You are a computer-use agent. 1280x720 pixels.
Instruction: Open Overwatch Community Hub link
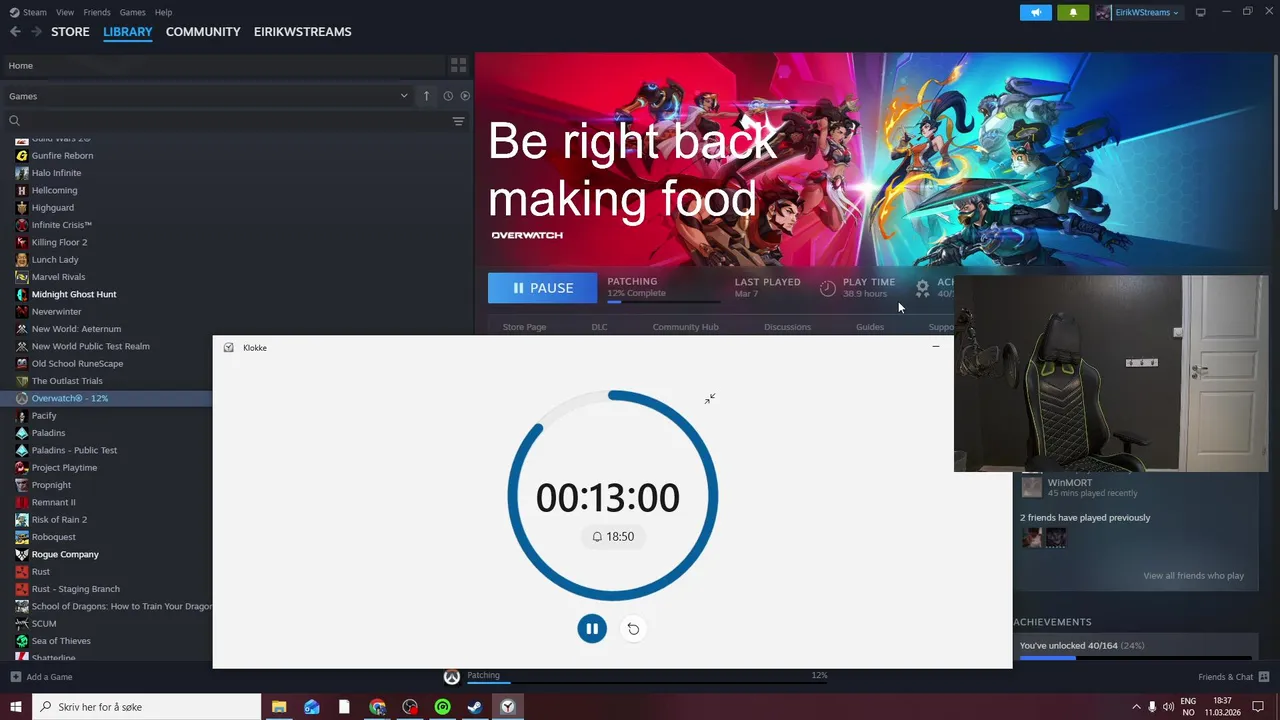[685, 327]
